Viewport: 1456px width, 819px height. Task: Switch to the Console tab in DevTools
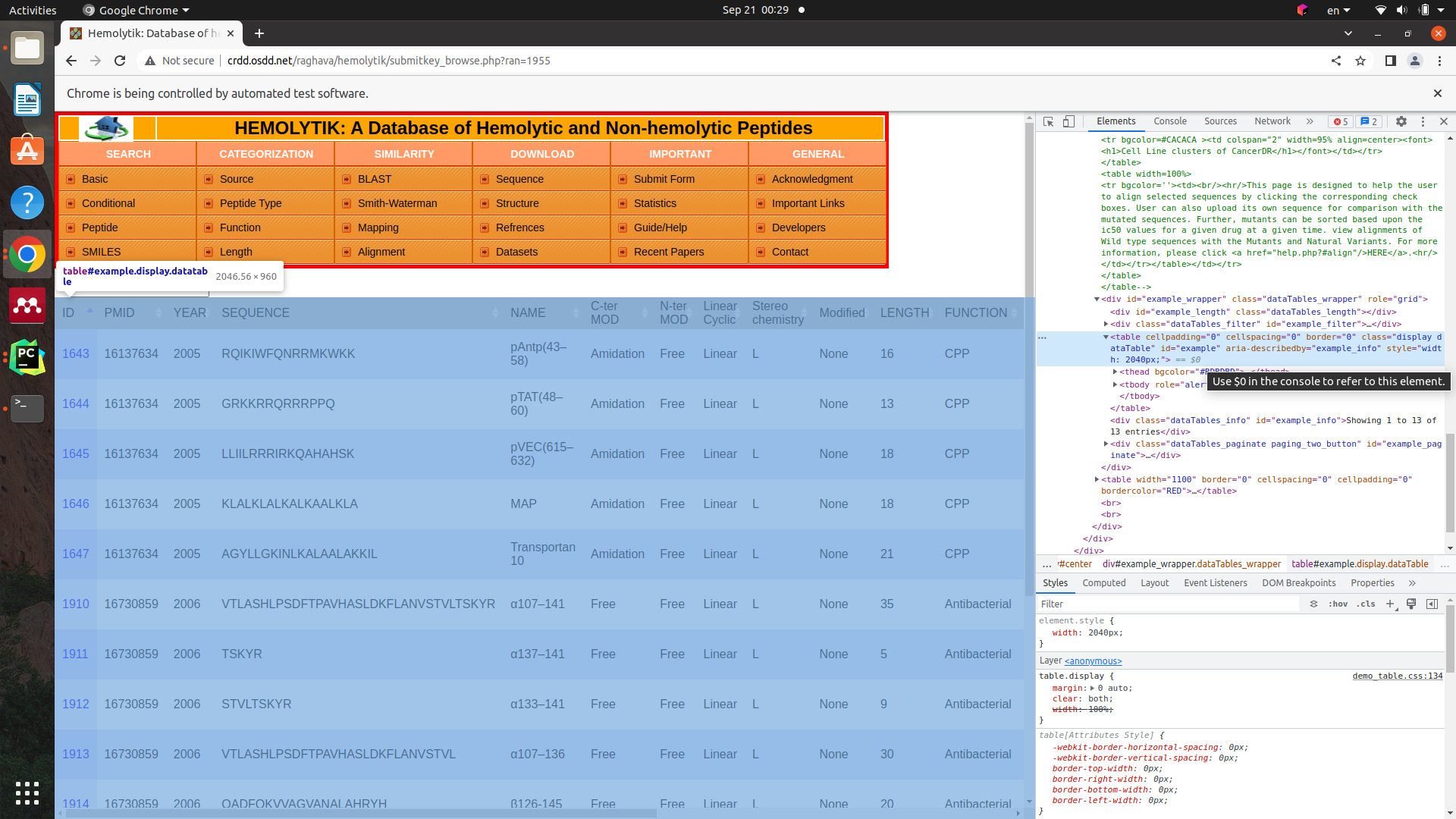(x=1170, y=121)
